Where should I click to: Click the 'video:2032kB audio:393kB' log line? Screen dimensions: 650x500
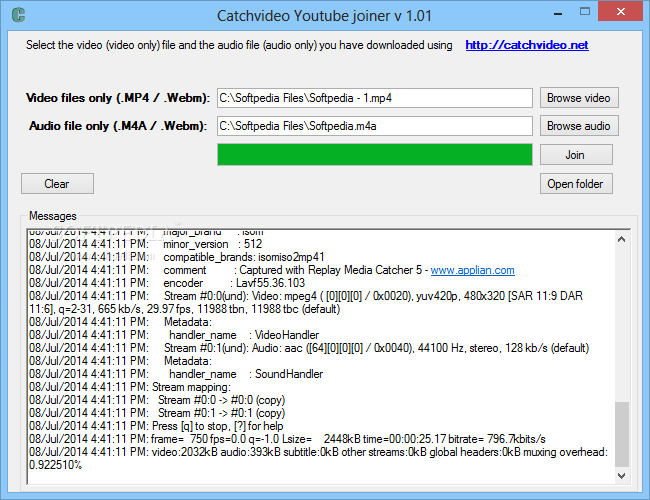pyautogui.click(x=318, y=458)
